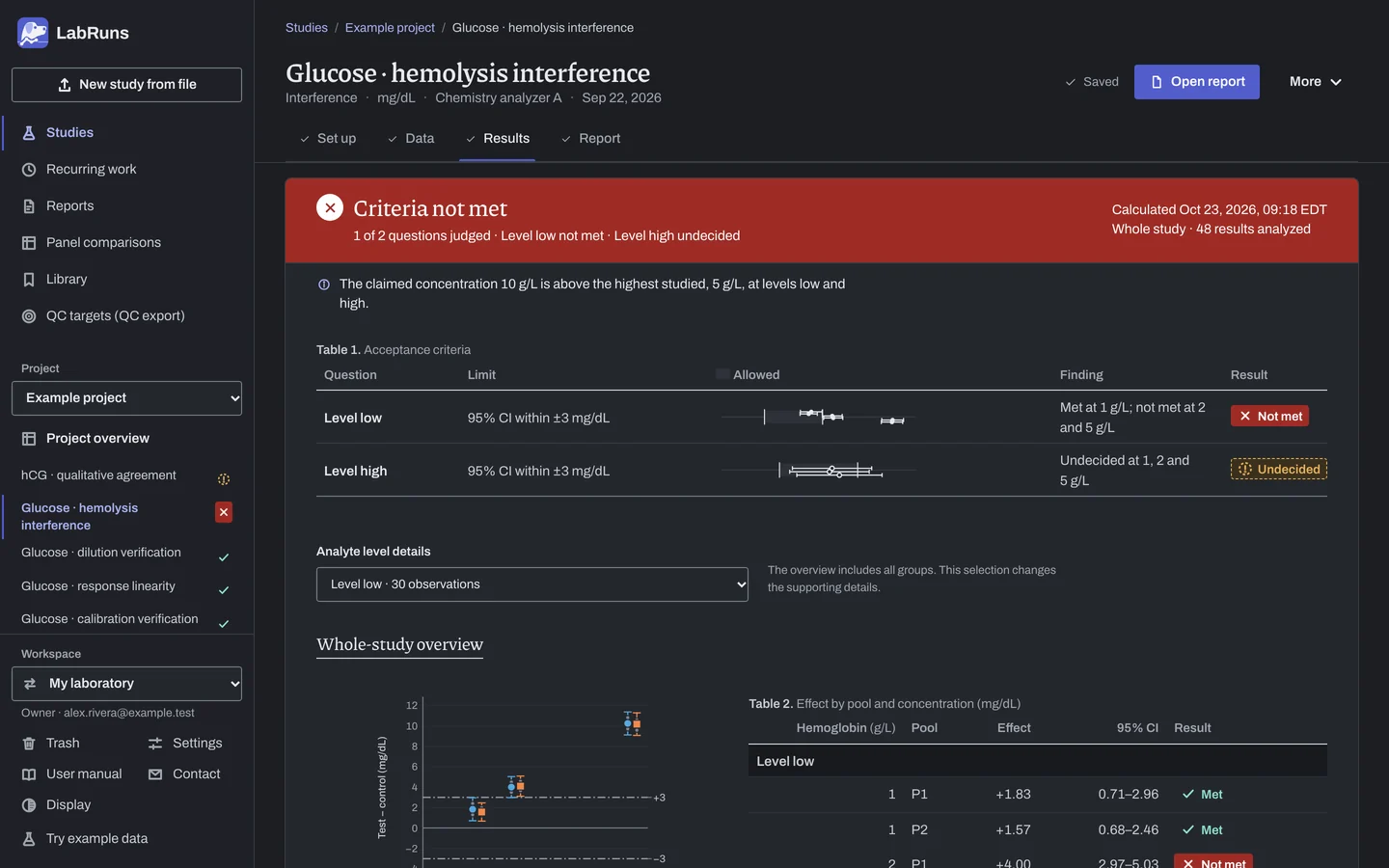Switch to the Set up tab
Screen dimensions: 1389x868
[x=327, y=139]
